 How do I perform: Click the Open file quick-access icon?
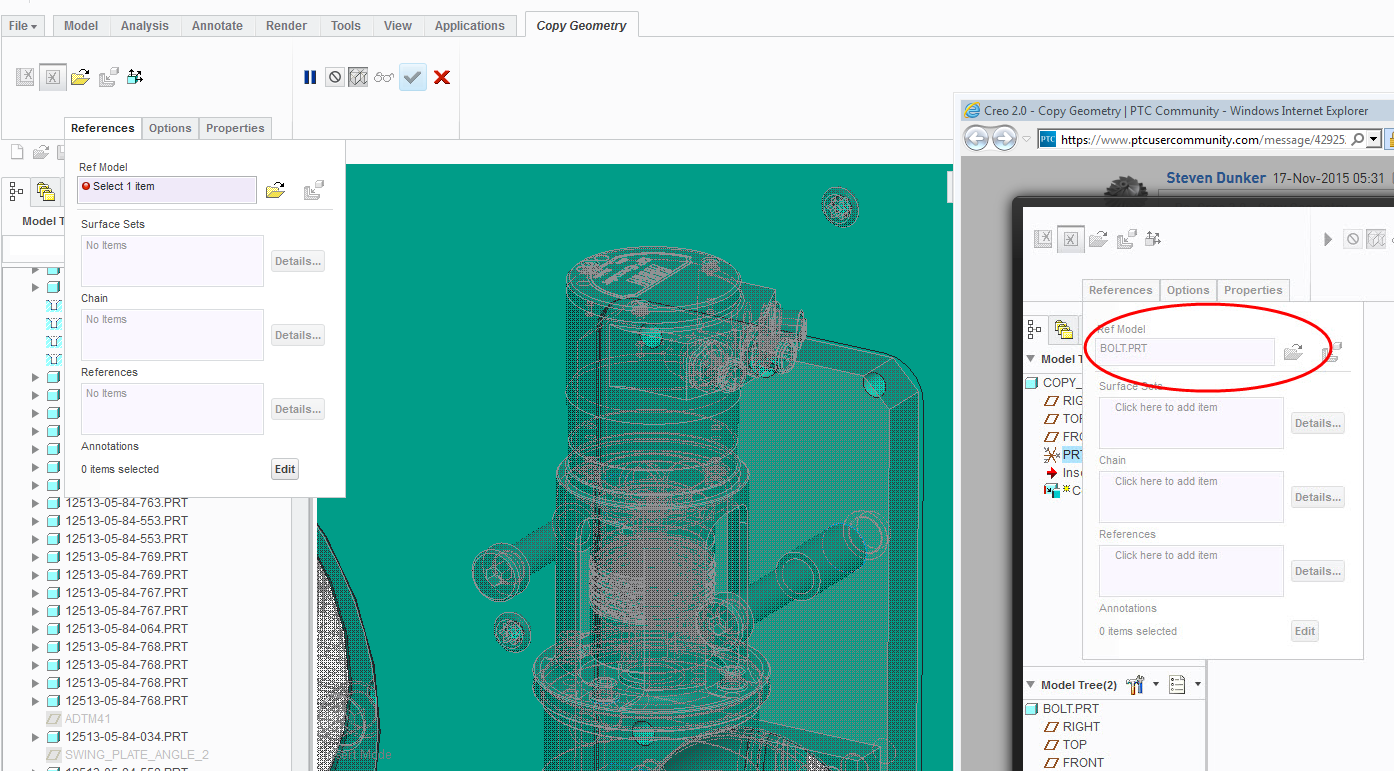pos(41,152)
